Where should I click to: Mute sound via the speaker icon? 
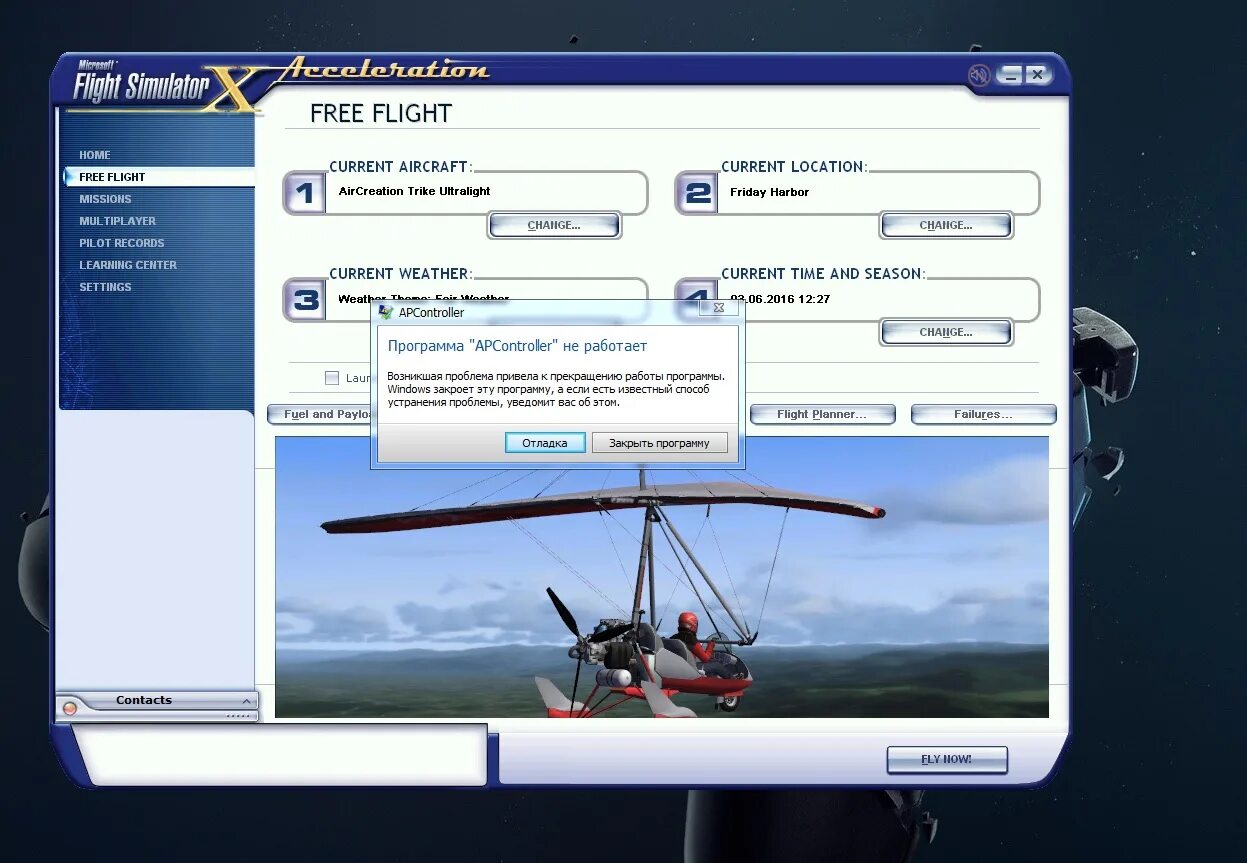pyautogui.click(x=979, y=75)
